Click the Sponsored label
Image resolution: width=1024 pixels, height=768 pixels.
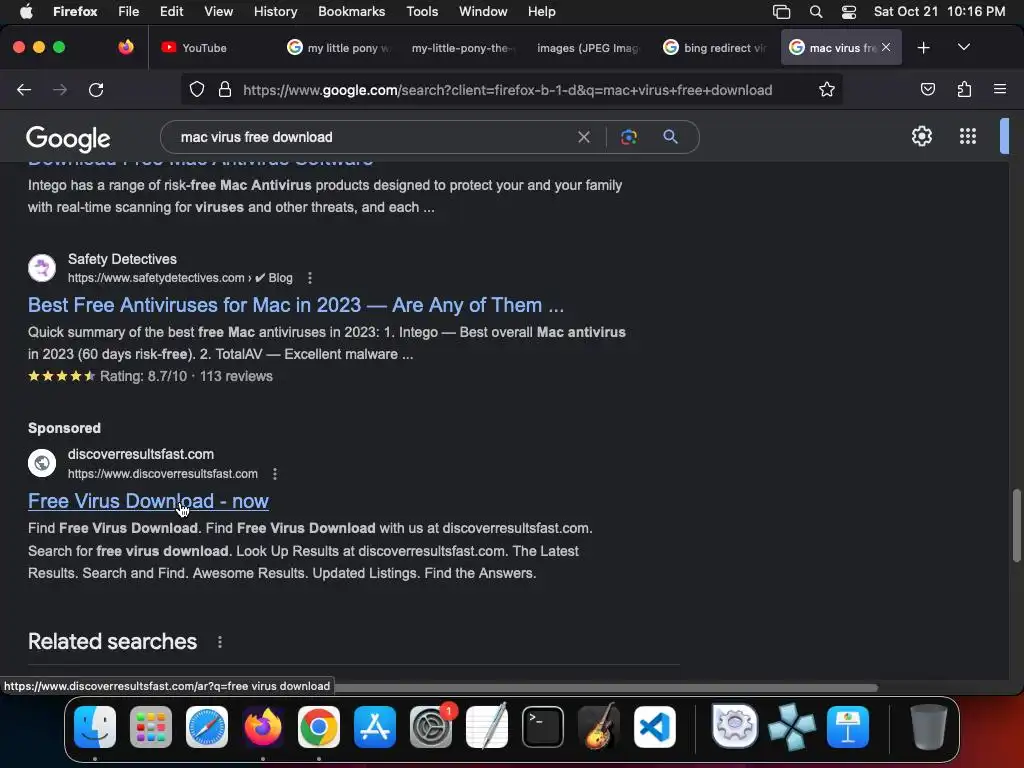[x=64, y=428]
